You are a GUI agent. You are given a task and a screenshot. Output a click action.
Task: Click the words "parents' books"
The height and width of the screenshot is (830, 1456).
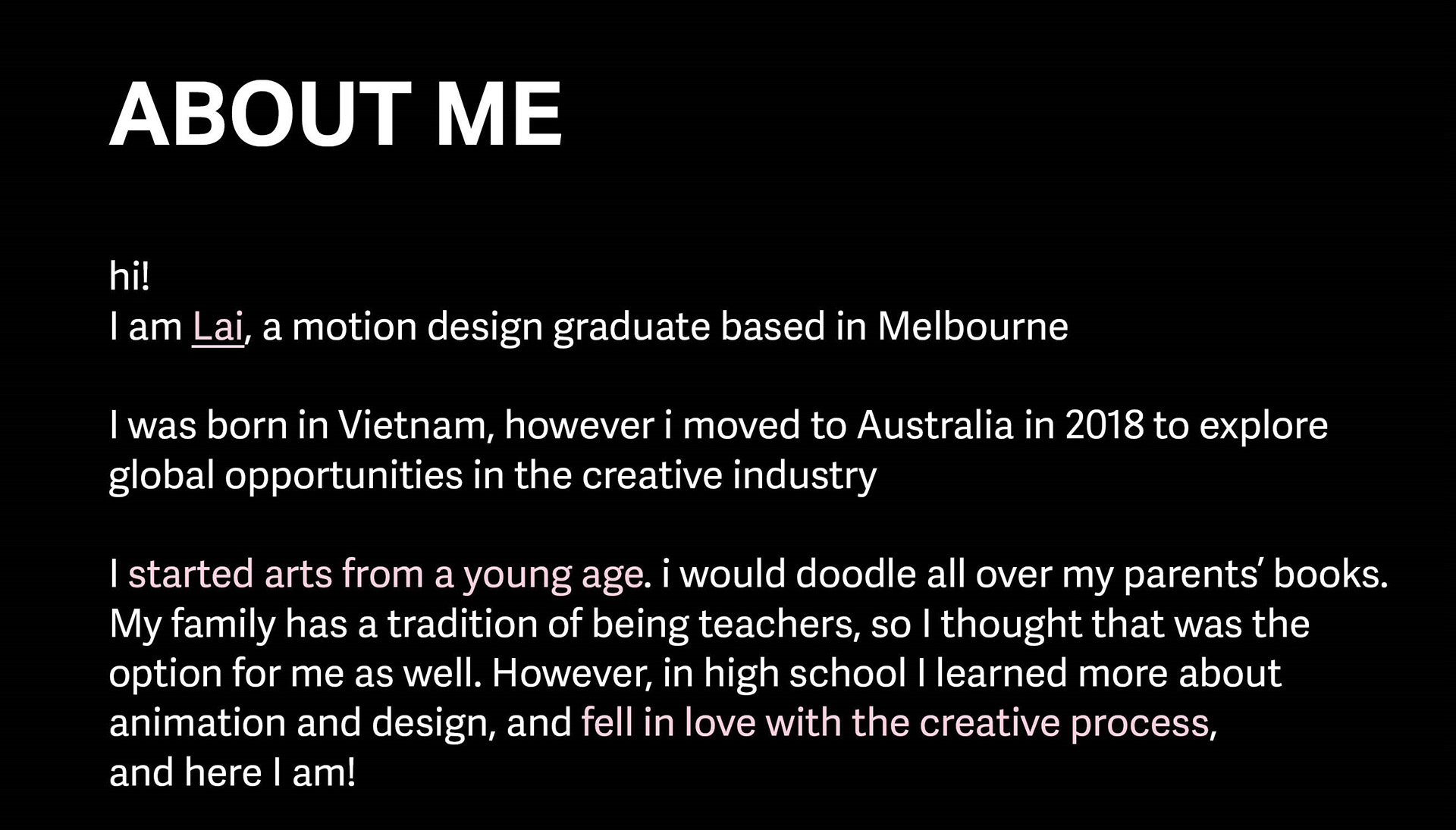(x=1255, y=574)
